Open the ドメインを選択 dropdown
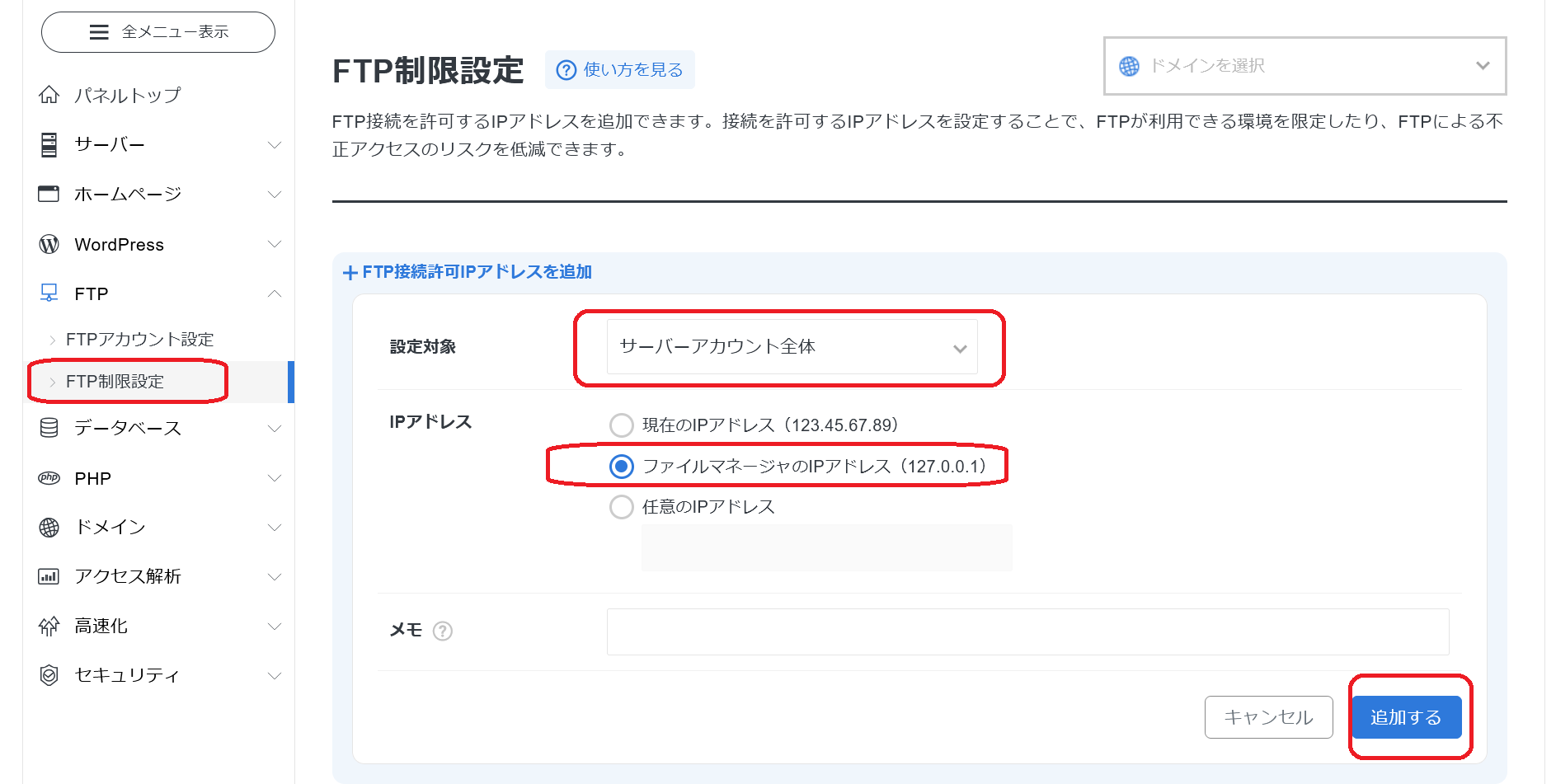1556x784 pixels. point(1305,66)
